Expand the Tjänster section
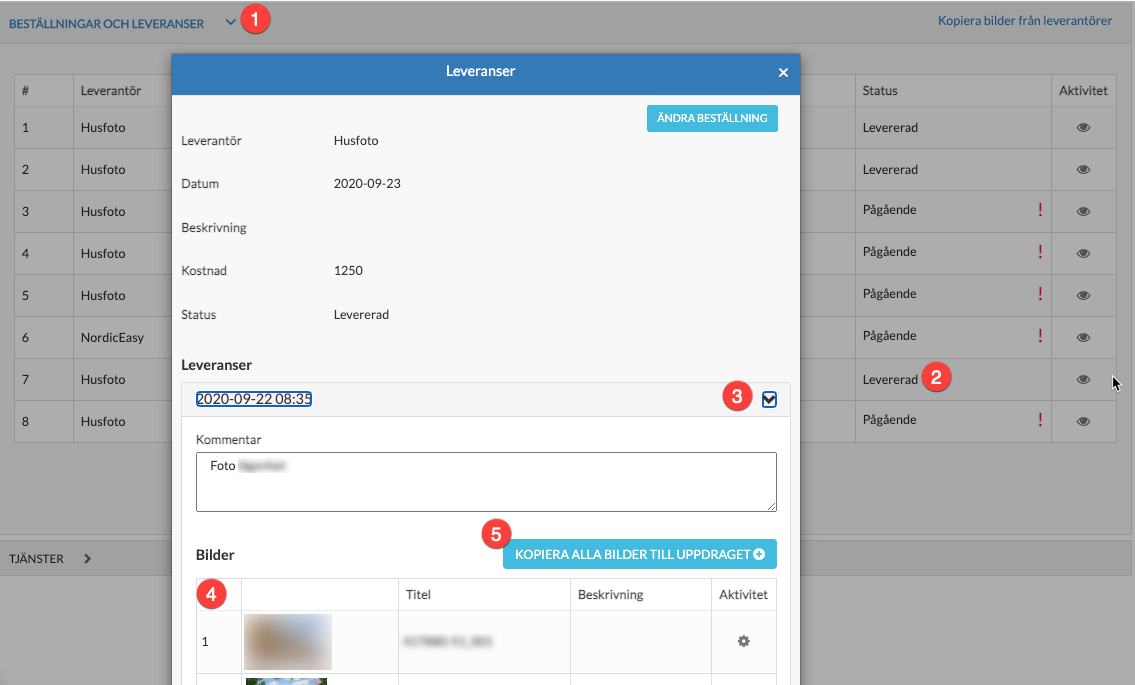This screenshot has height=685, width=1135. pyautogui.click(x=87, y=558)
